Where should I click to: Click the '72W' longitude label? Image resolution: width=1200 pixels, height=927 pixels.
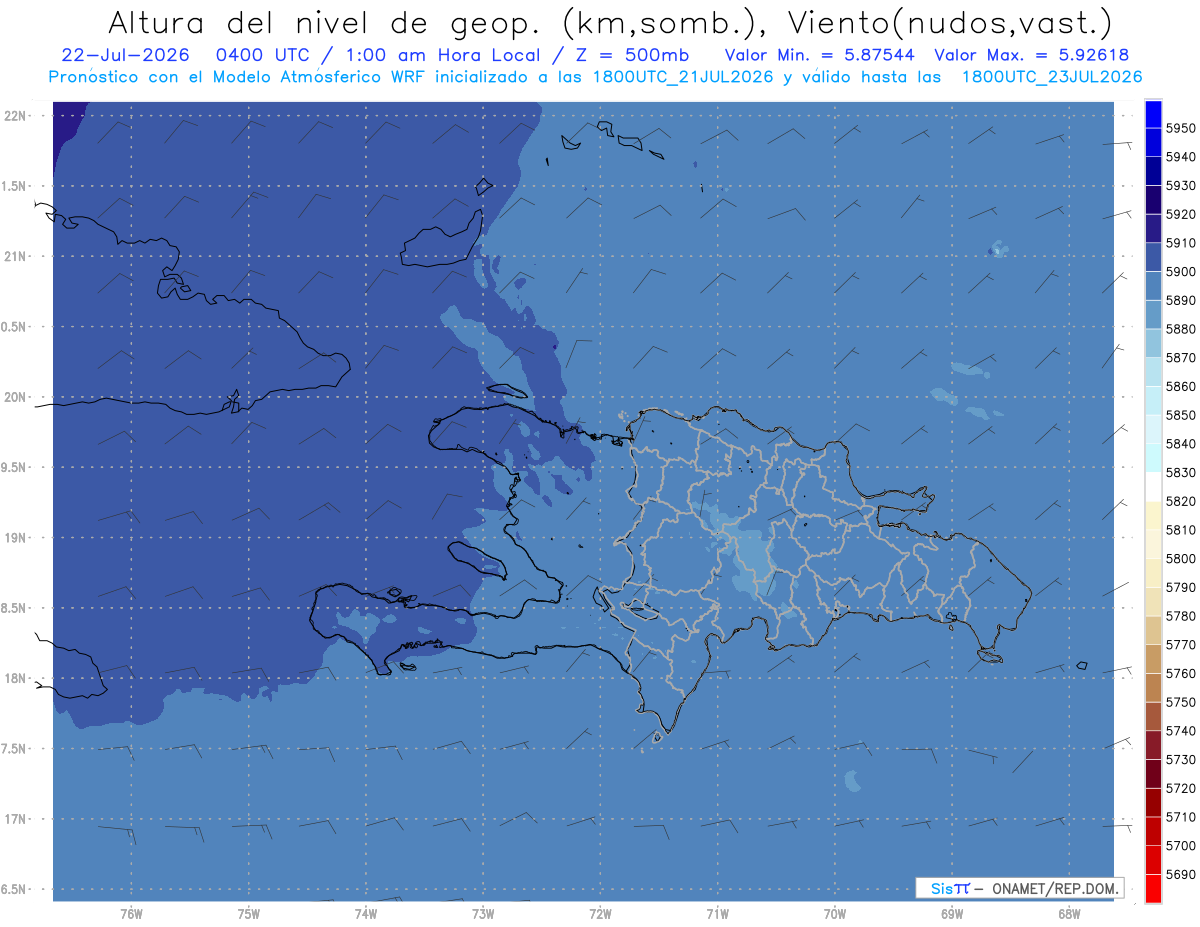tap(600, 913)
